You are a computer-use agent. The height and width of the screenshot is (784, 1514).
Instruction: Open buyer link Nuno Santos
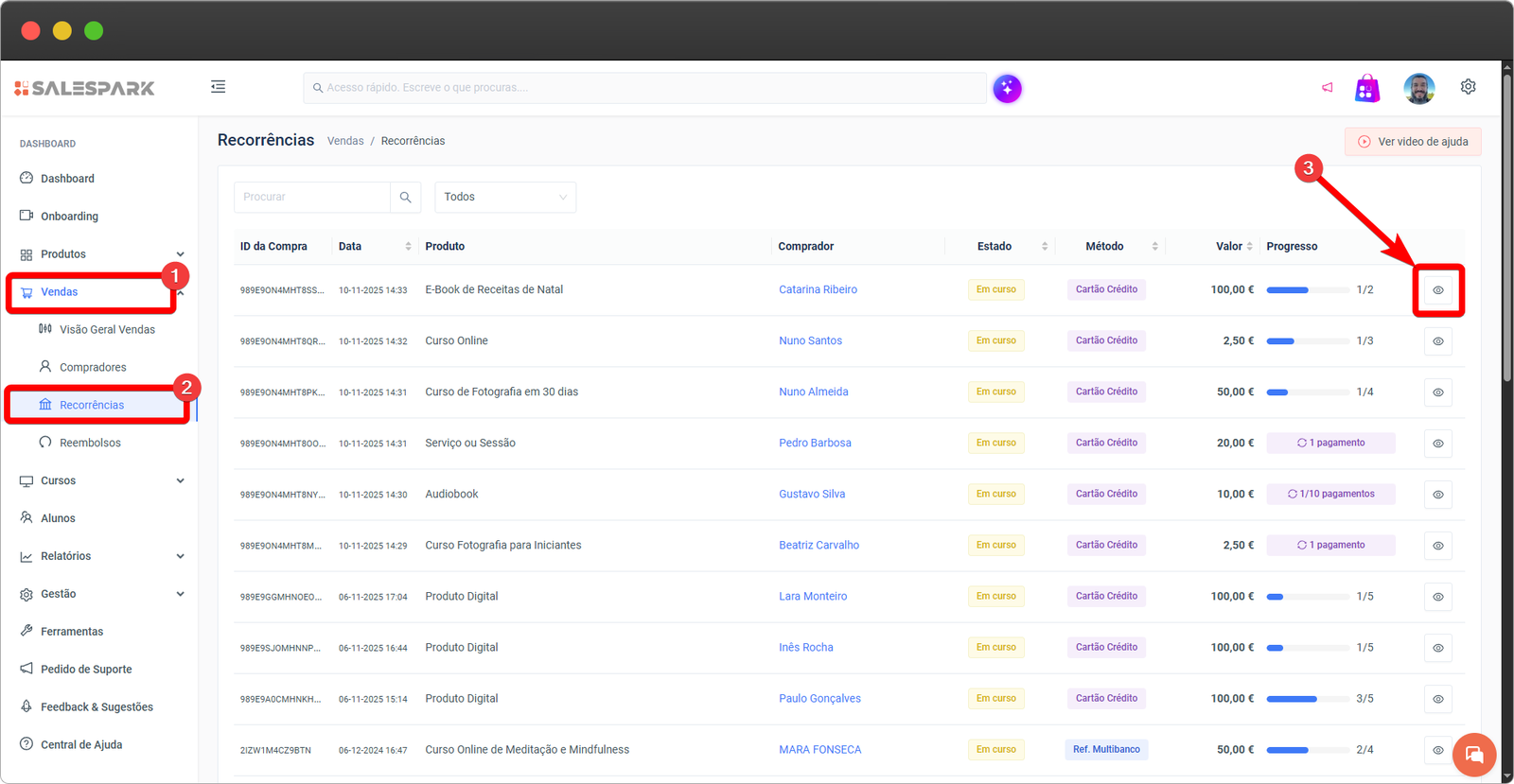click(x=810, y=340)
